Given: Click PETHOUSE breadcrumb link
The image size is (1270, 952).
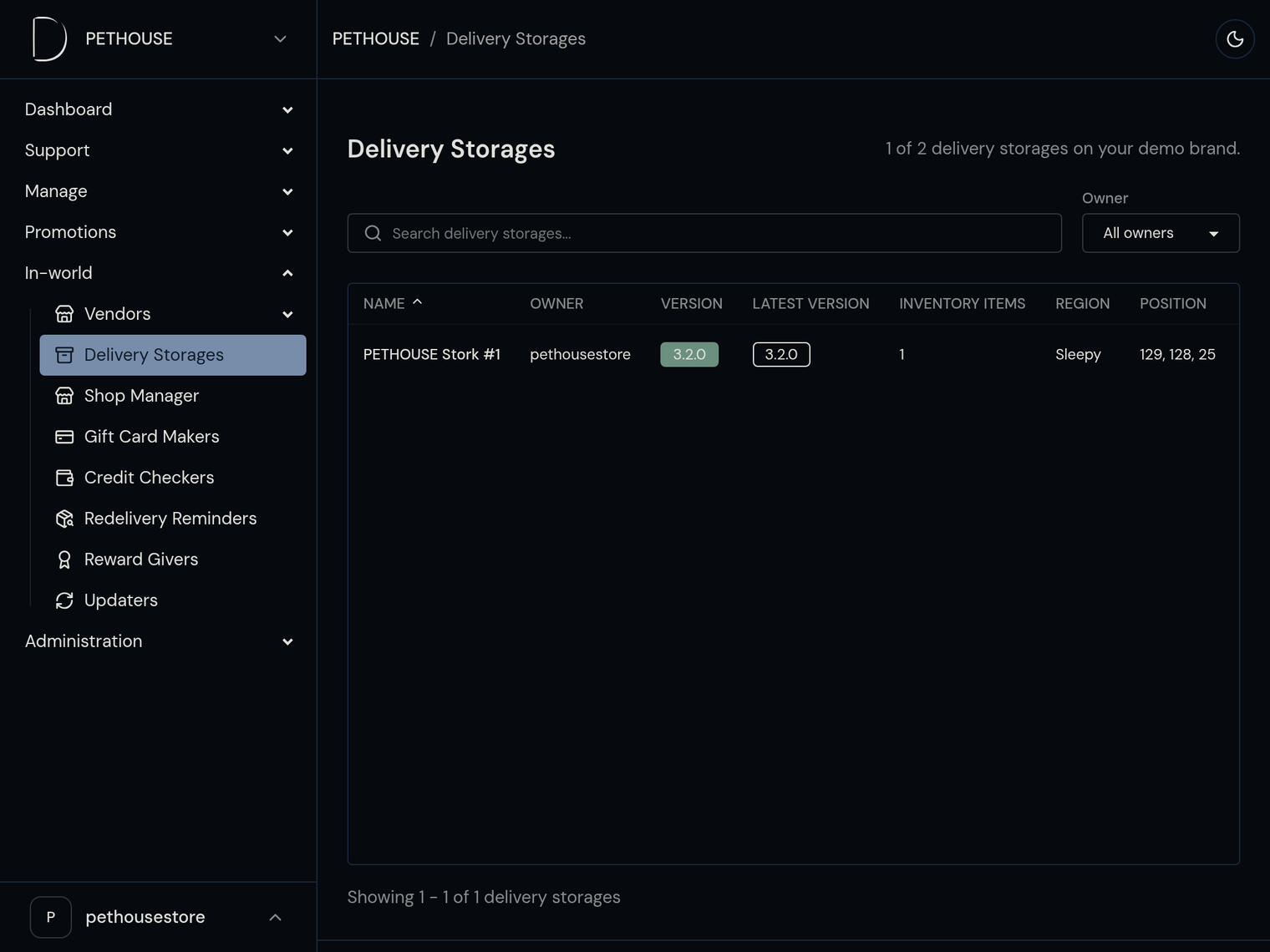Looking at the screenshot, I should [x=376, y=39].
